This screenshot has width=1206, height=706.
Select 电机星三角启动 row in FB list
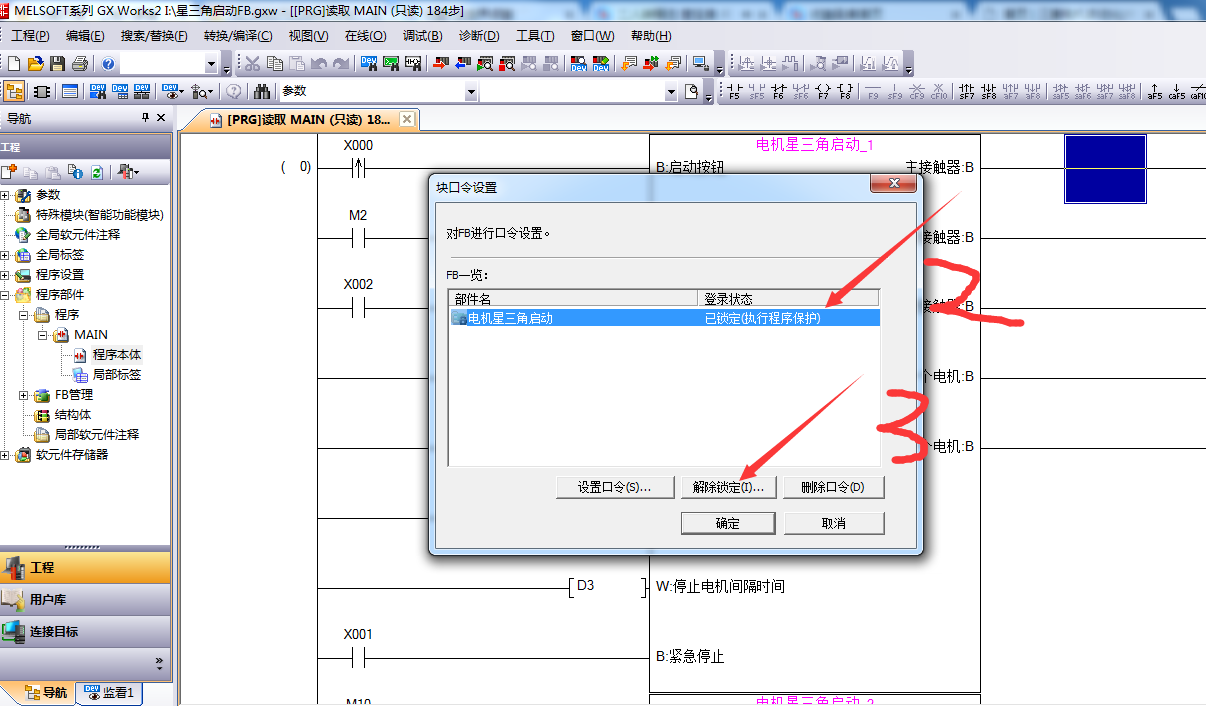(510, 318)
